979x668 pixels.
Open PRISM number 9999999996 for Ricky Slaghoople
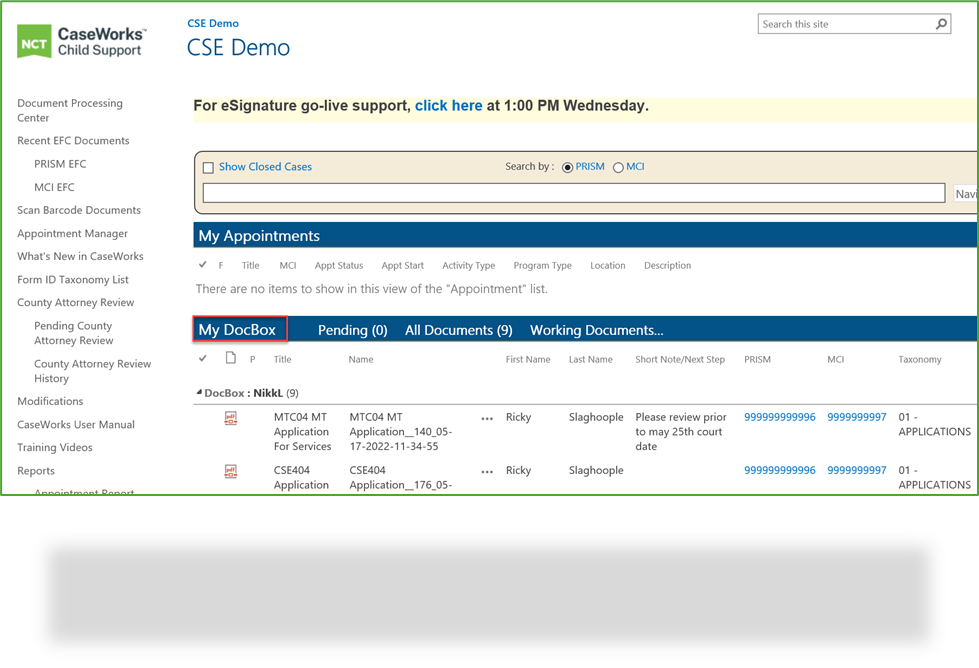pyautogui.click(x=779, y=417)
